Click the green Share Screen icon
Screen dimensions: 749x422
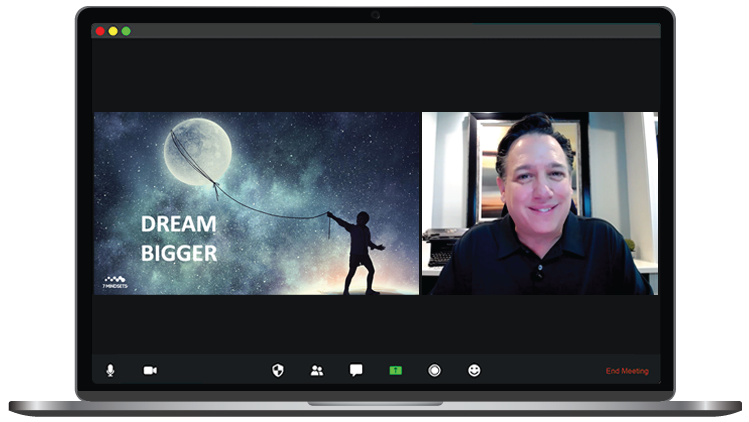[x=395, y=370]
